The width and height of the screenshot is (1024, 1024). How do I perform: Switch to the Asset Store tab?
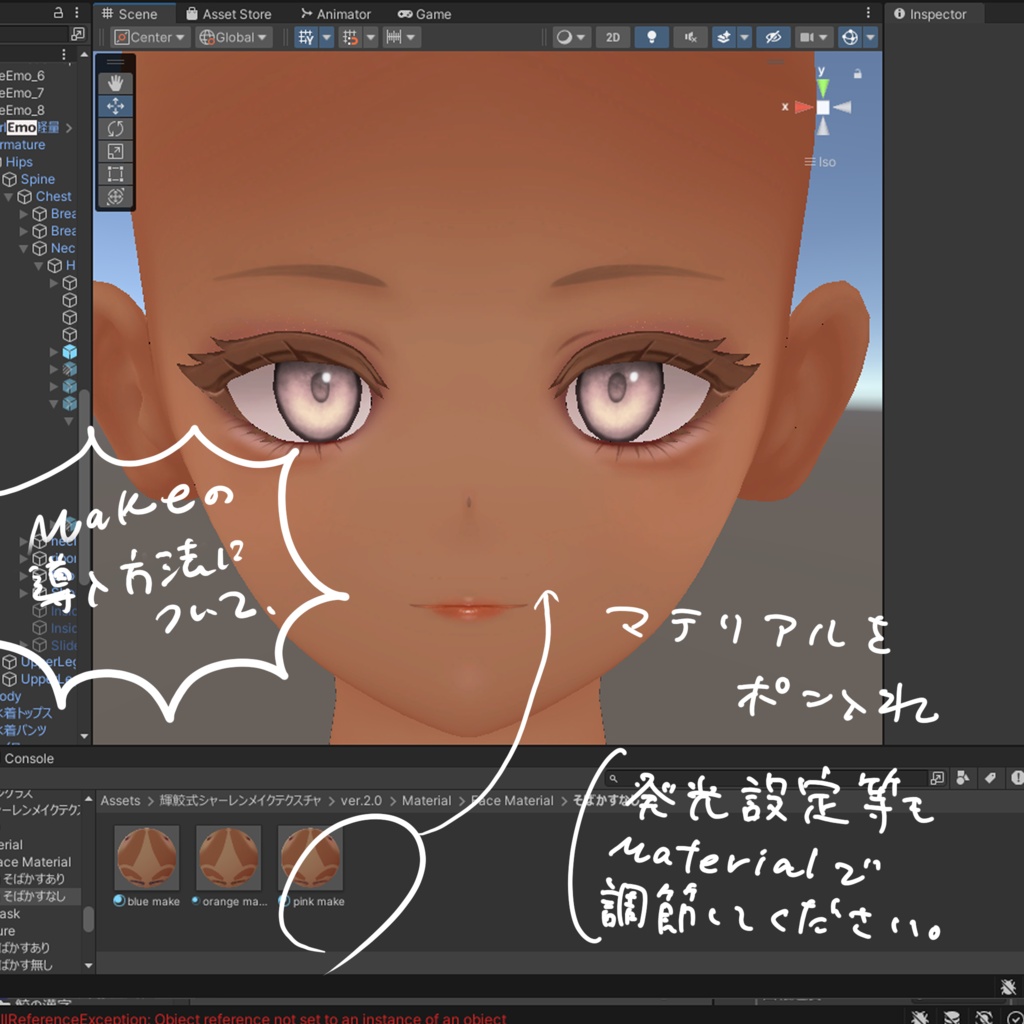coord(229,14)
